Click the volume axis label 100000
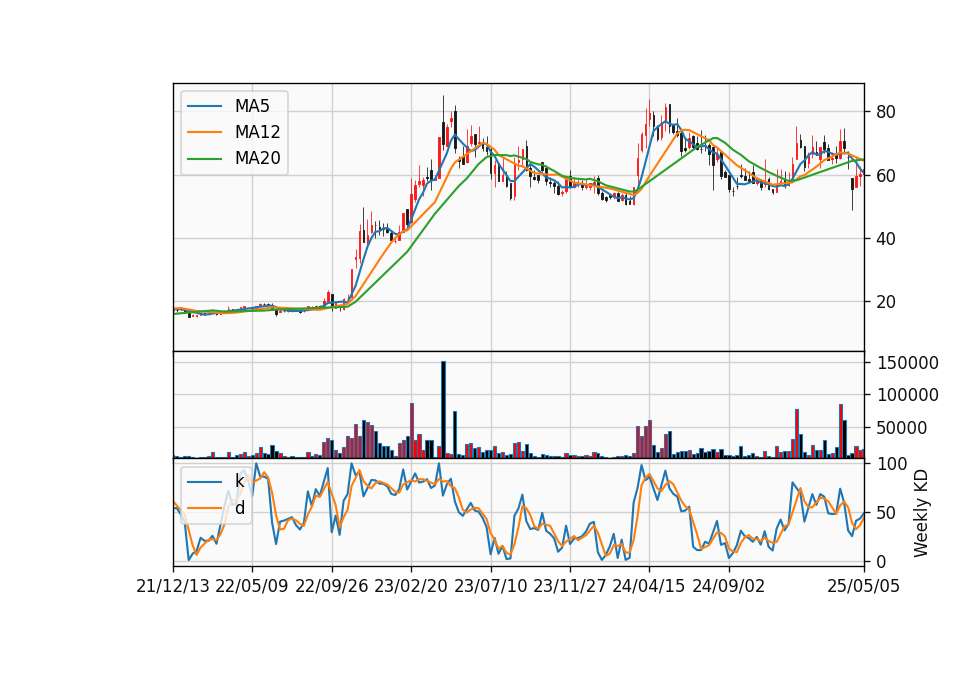This screenshot has width=960, height=690. [908, 395]
